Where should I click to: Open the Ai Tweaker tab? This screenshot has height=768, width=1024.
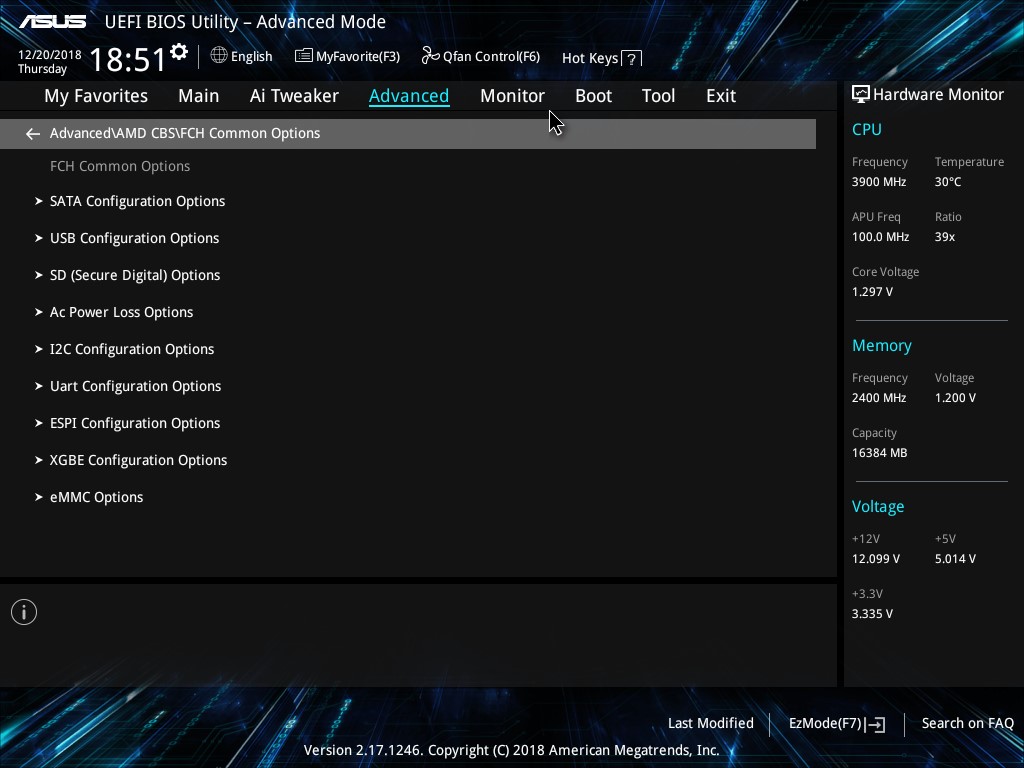(x=294, y=96)
